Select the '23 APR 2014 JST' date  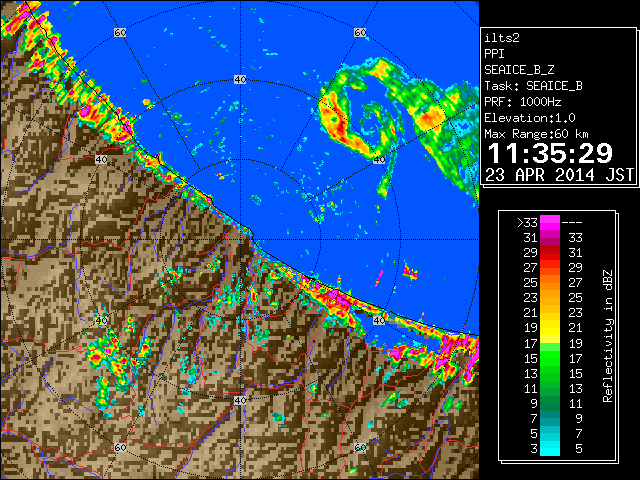[x=559, y=175]
